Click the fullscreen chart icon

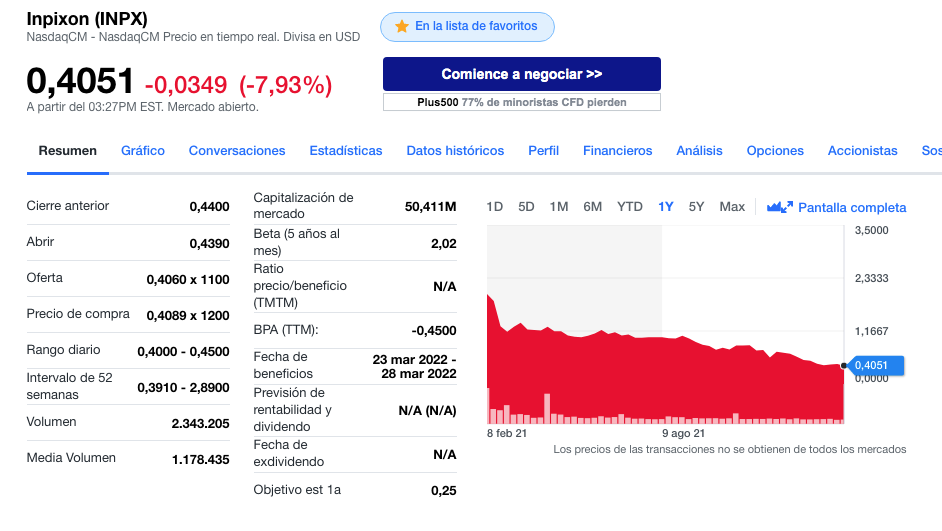[x=780, y=207]
